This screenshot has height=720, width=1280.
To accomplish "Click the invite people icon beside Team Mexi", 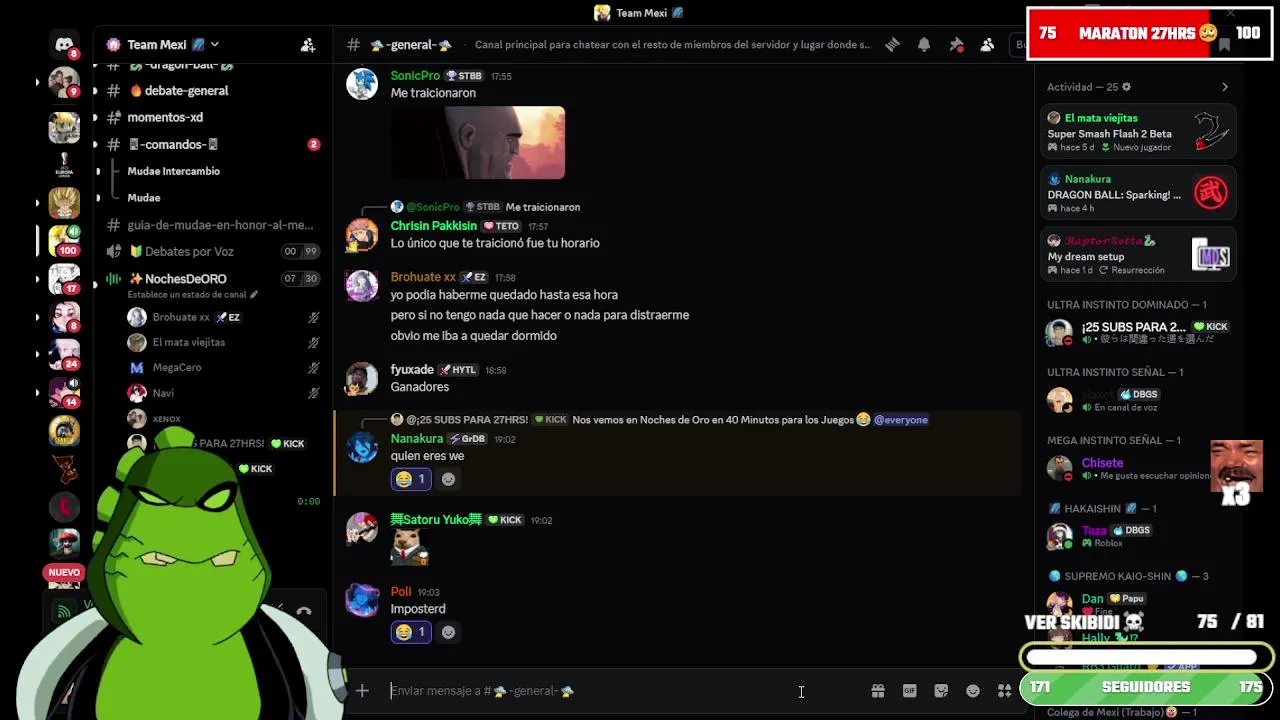I will 308,45.
